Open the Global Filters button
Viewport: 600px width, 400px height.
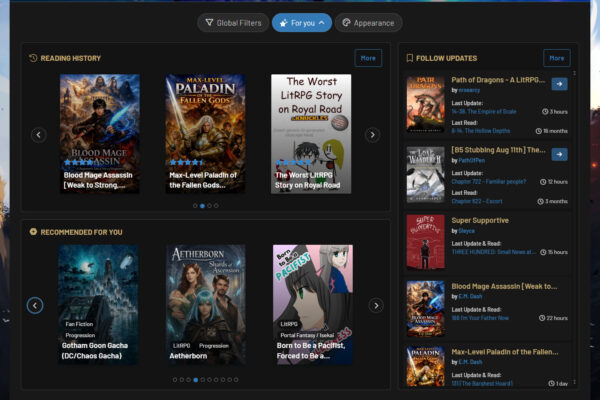233,23
